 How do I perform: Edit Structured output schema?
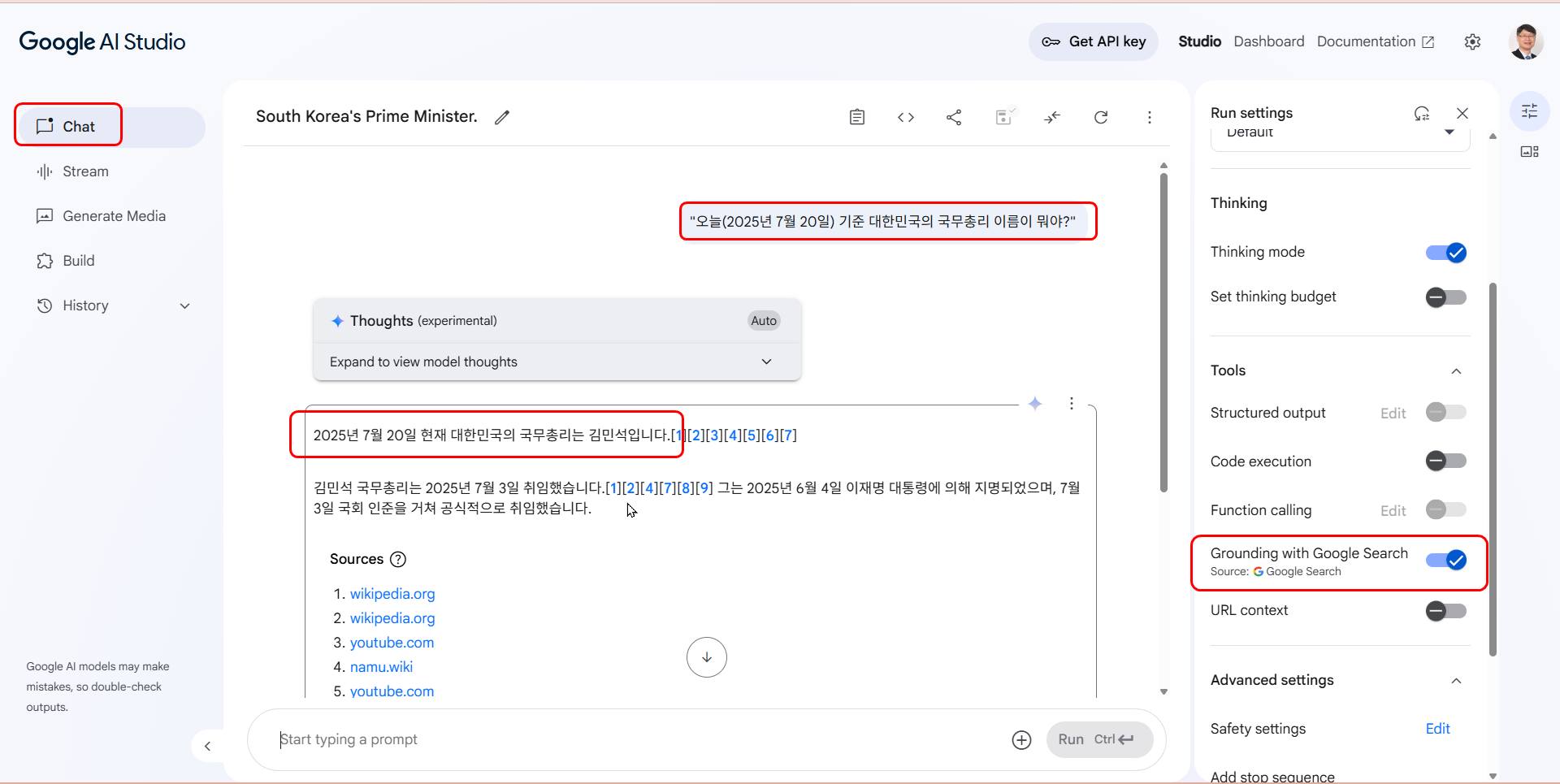[x=1393, y=414]
